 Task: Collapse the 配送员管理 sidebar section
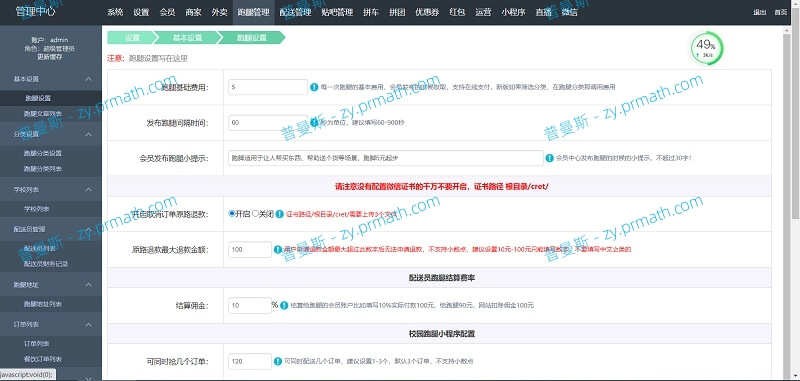(x=88, y=229)
